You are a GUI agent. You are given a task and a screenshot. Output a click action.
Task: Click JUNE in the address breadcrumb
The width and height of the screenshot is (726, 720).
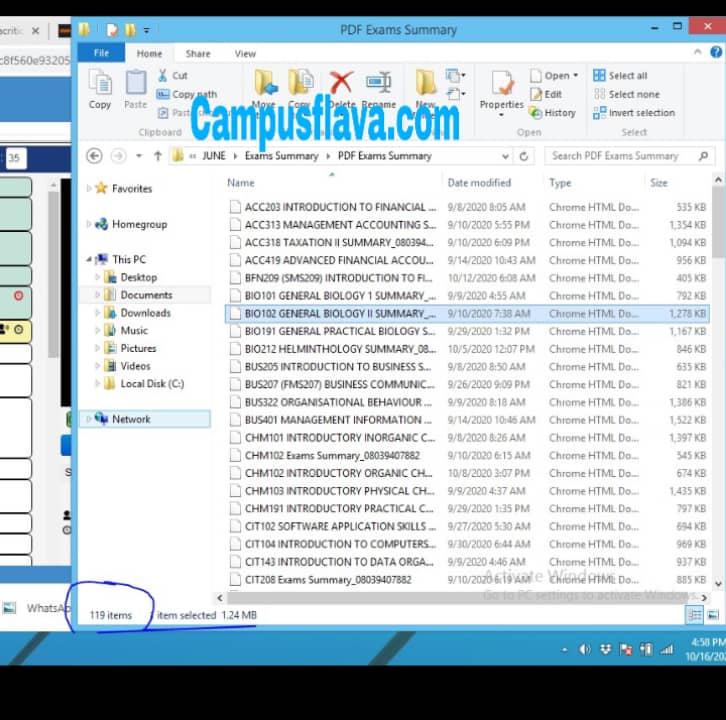[213, 156]
